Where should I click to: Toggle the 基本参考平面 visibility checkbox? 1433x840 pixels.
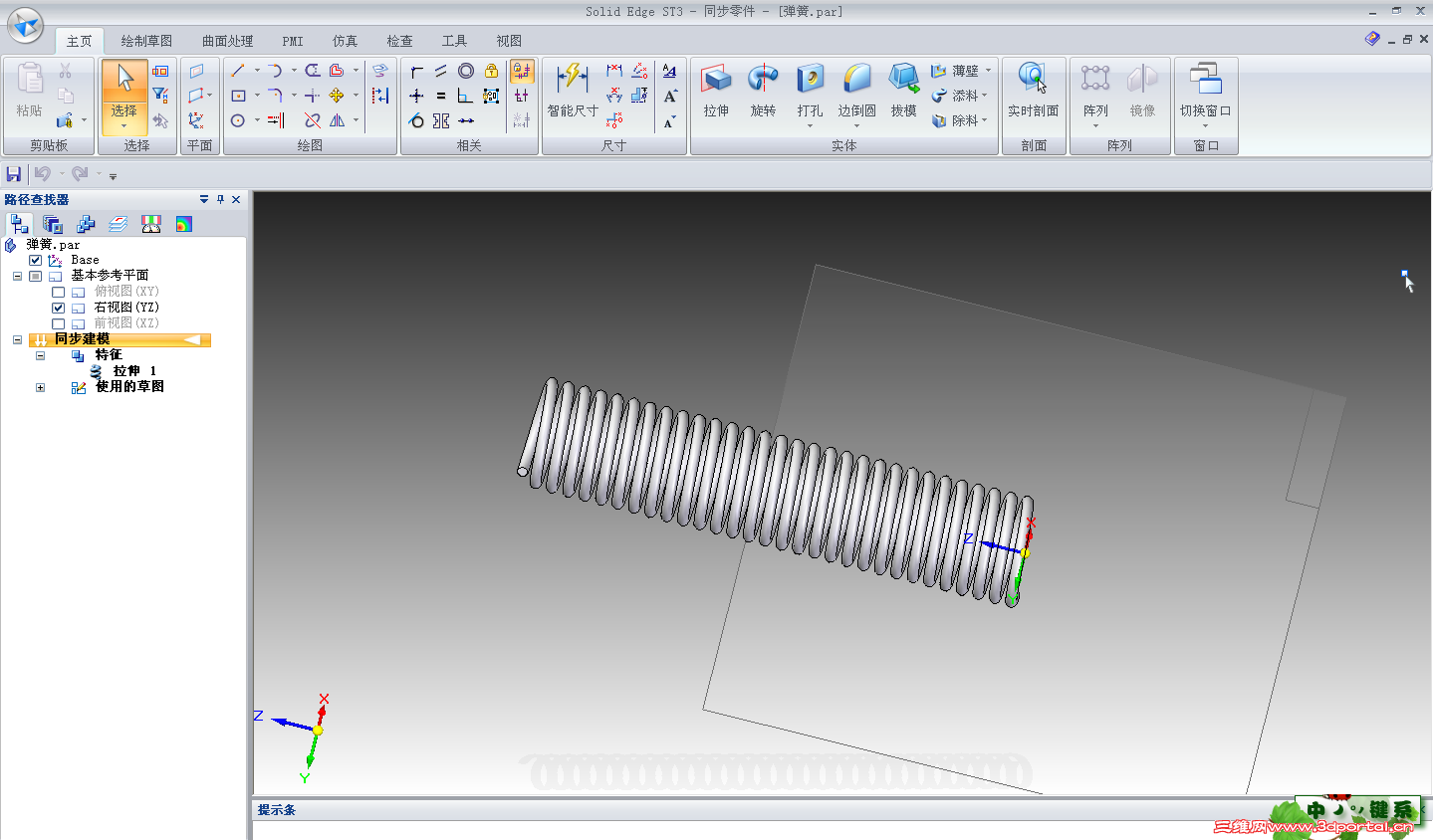click(36, 276)
